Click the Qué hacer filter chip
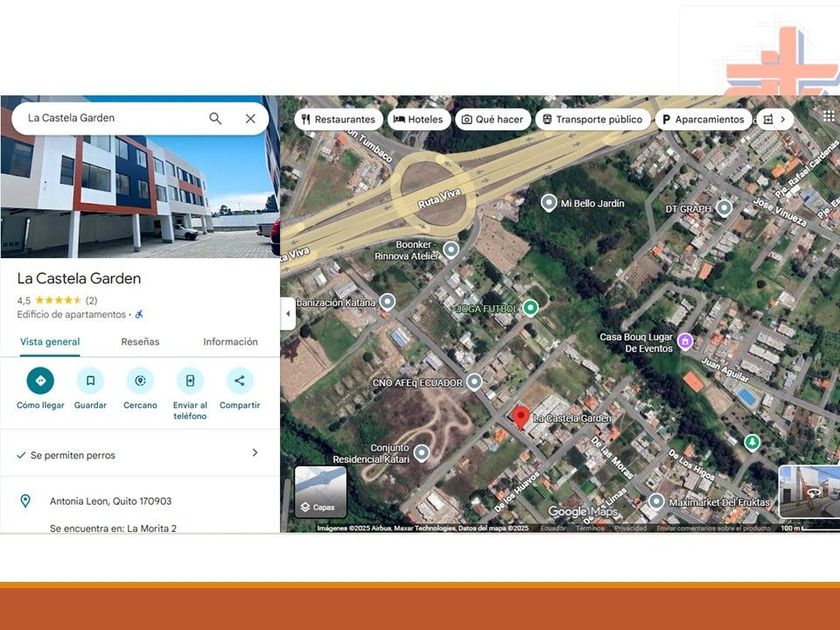Image resolution: width=840 pixels, height=630 pixels. pos(493,119)
